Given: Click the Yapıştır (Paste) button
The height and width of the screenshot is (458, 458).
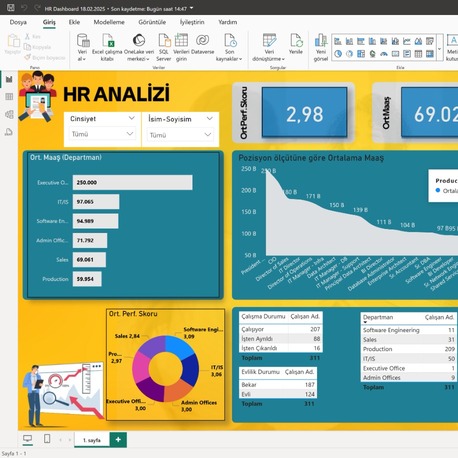Looking at the screenshot, I should 13,44.
